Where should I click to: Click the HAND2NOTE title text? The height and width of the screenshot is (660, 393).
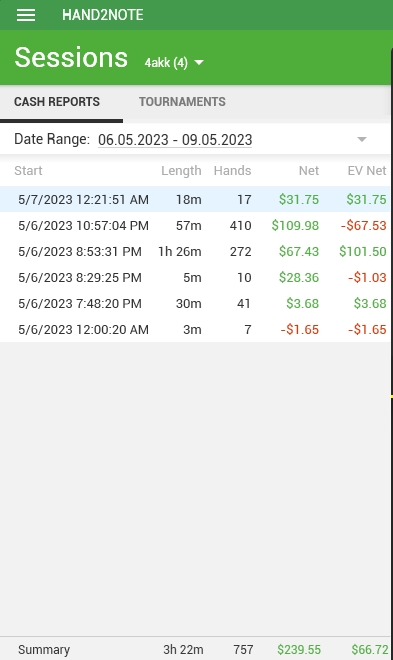coord(103,15)
